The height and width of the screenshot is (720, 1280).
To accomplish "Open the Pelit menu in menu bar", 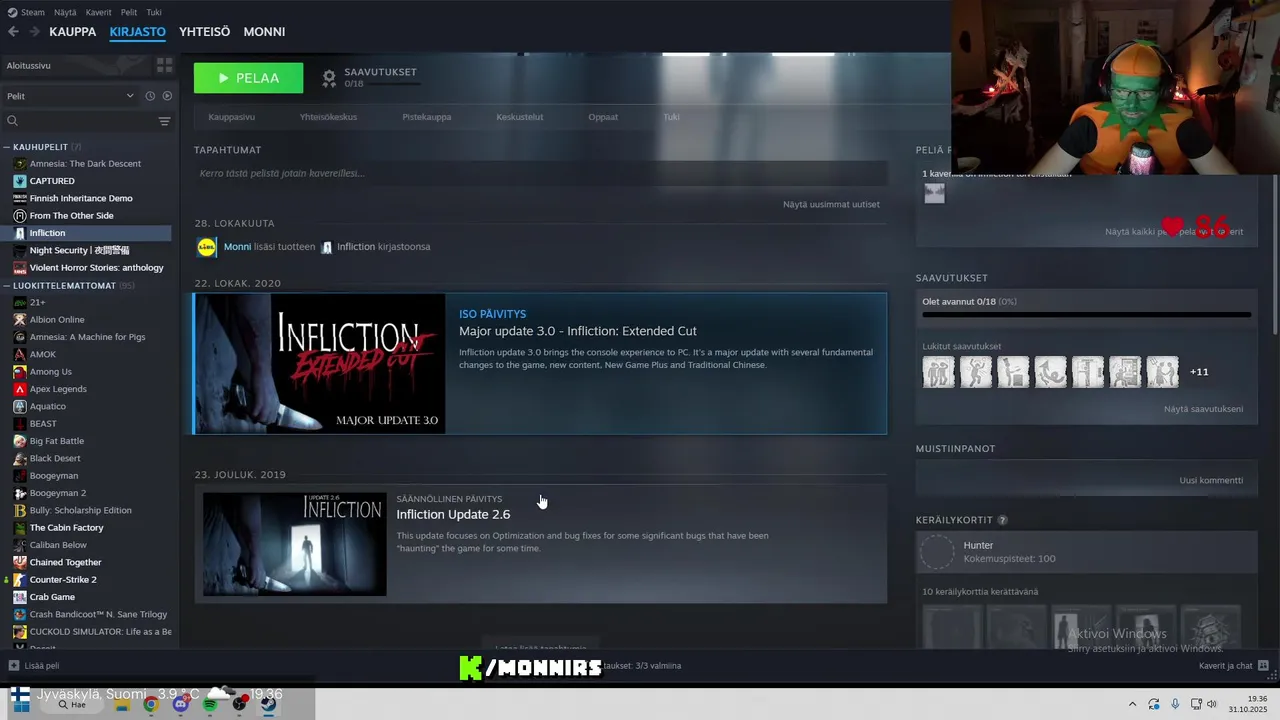I will pyautogui.click(x=128, y=12).
